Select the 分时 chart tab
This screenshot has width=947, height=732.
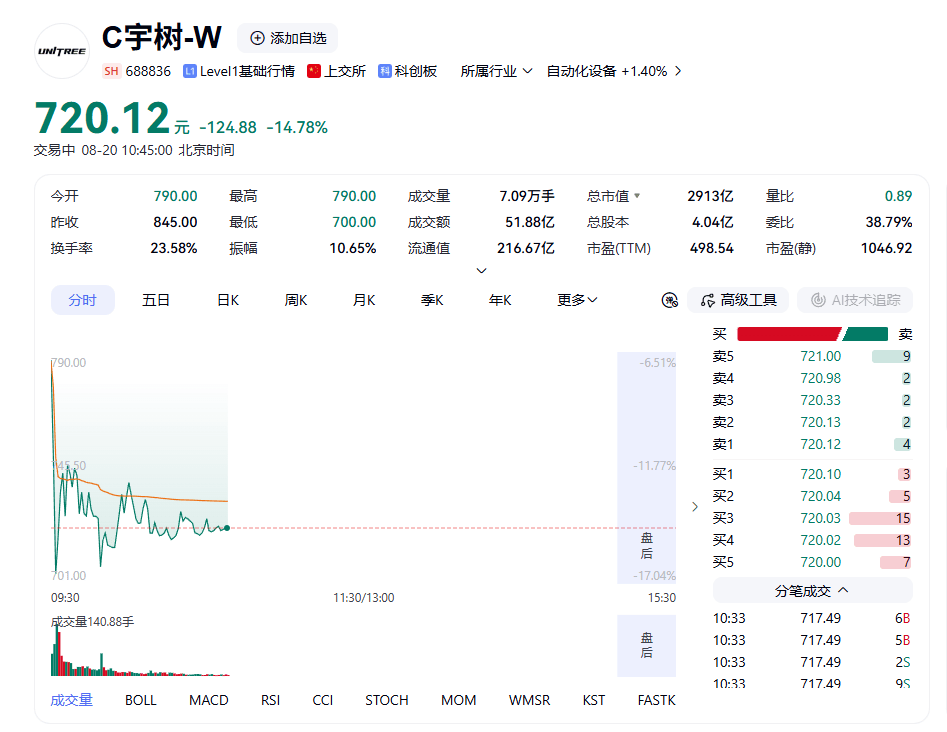click(x=83, y=300)
